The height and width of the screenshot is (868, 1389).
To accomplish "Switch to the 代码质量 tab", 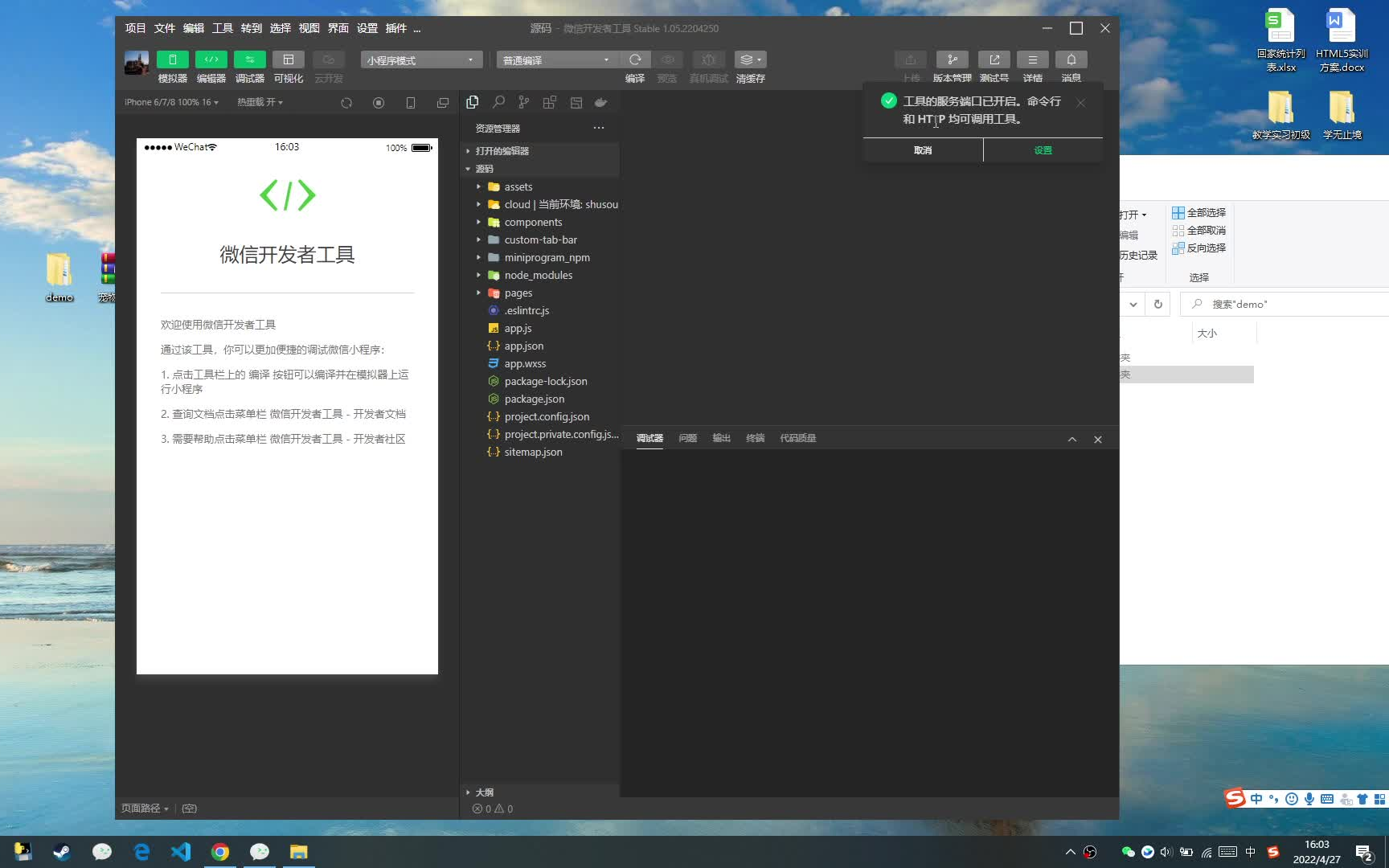I will coord(797,438).
